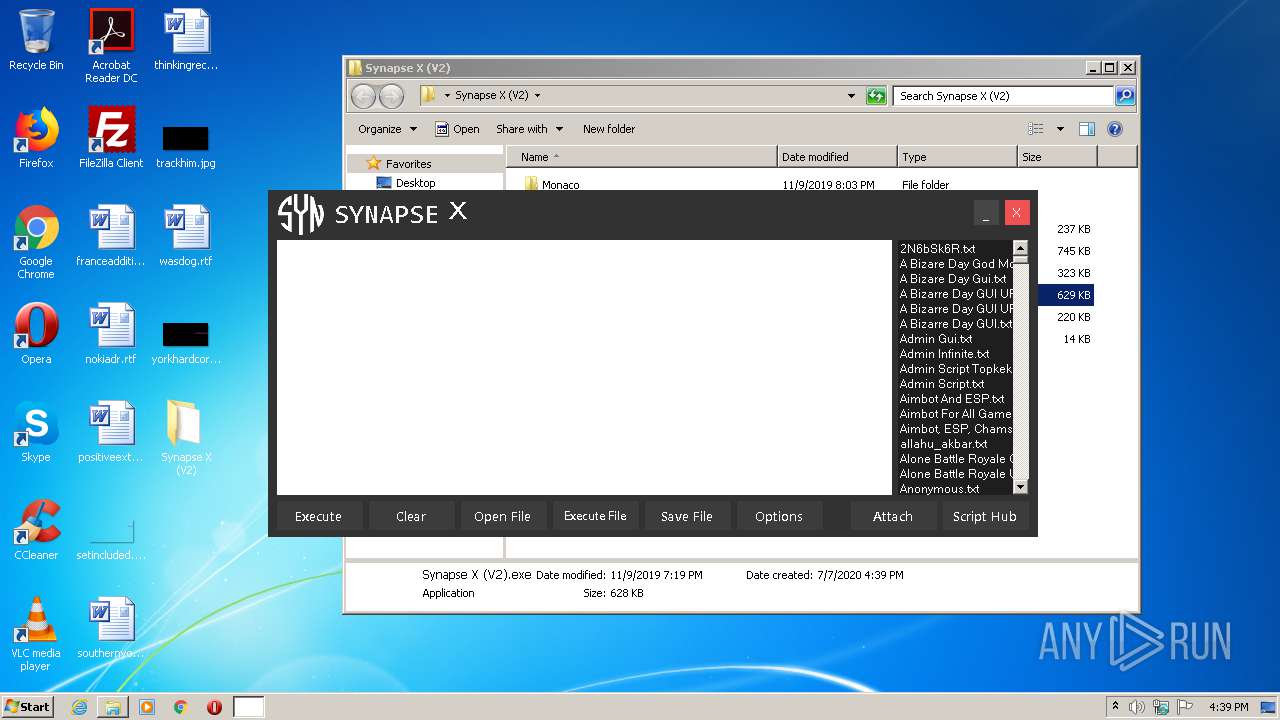The image size is (1280, 720).
Task: Click the script list scroll down arrow
Action: coord(1020,487)
